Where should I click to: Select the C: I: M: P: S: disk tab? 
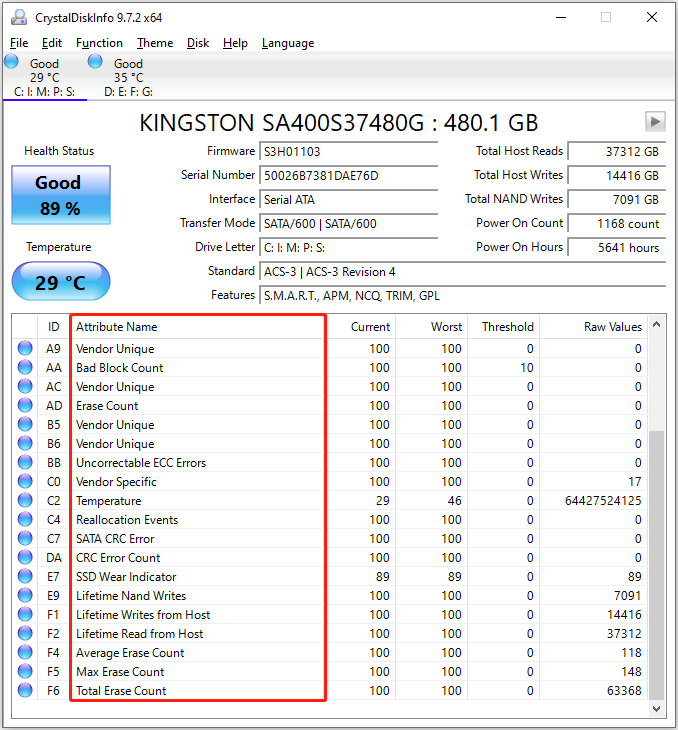[x=45, y=77]
